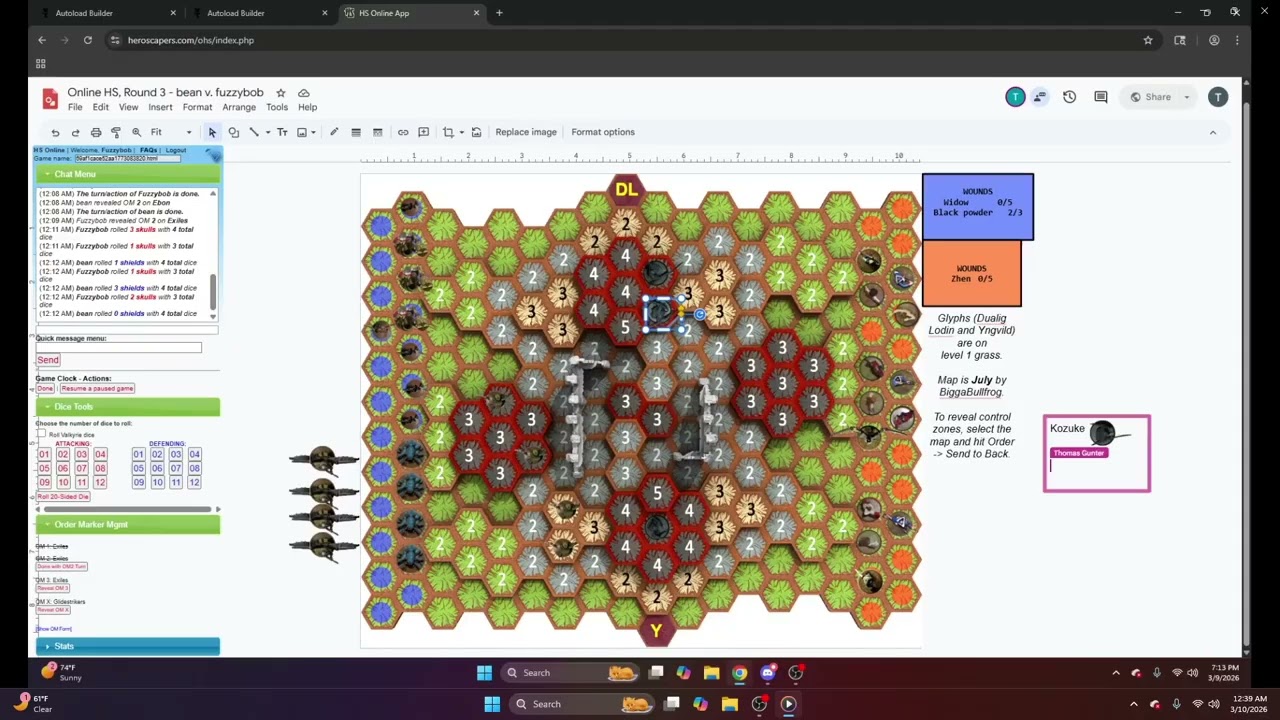
Task: Switch to HS Online App tab
Action: point(412,13)
